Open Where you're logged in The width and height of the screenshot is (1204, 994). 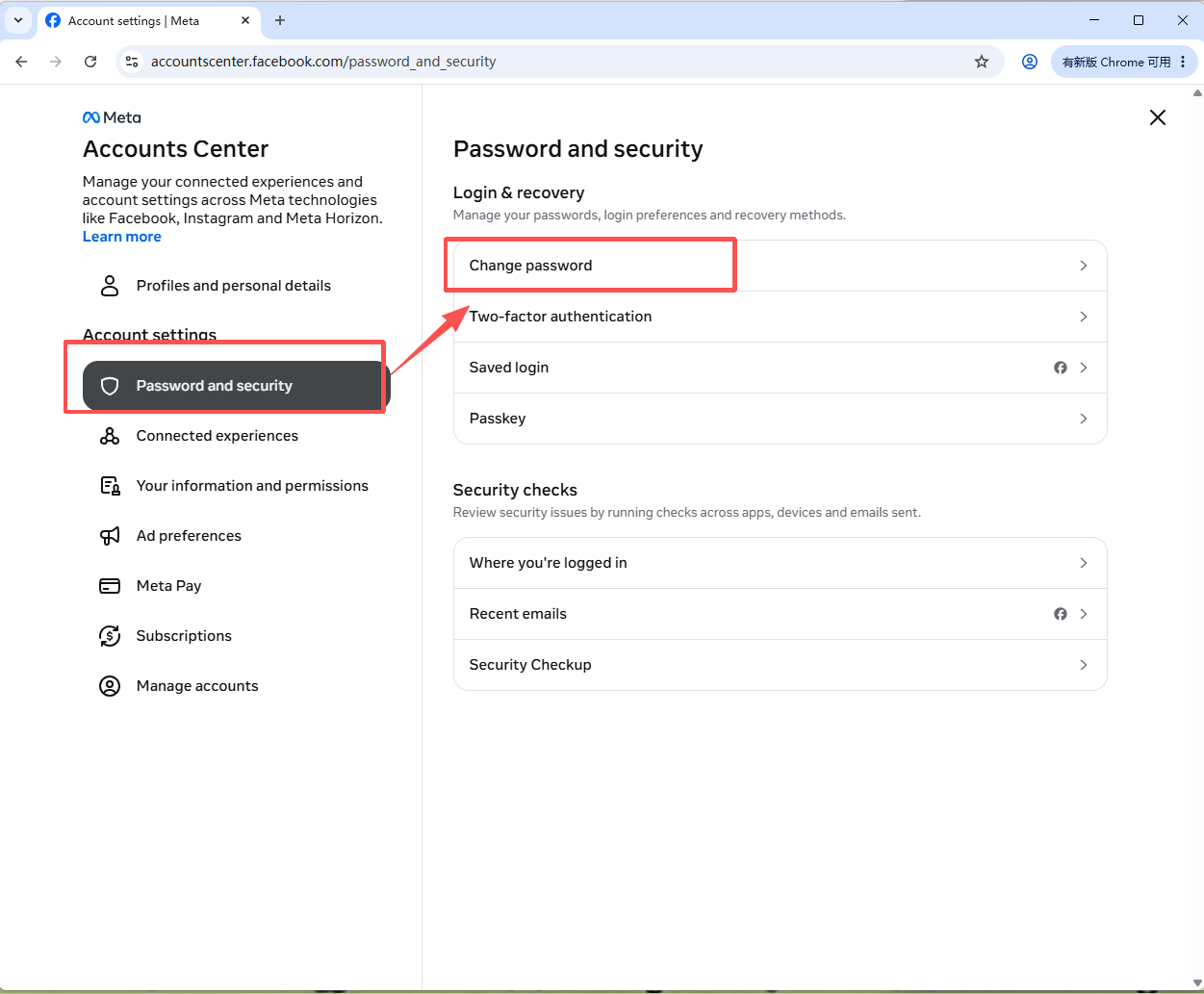coord(781,563)
